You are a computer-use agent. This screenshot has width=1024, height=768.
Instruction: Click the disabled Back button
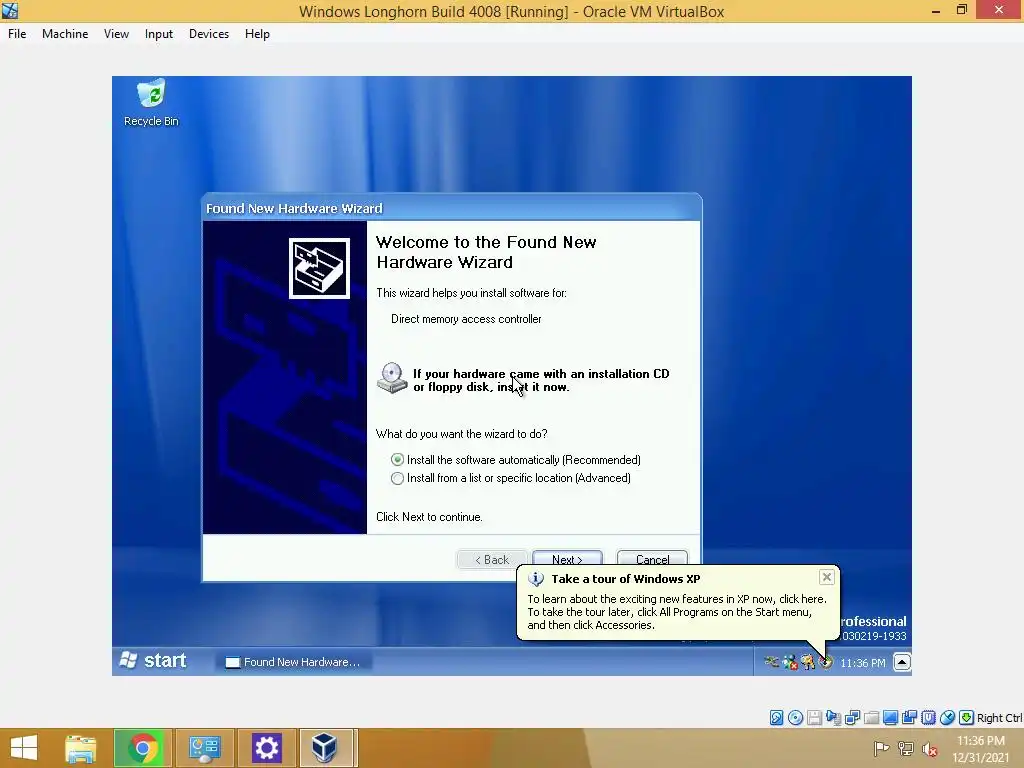(491, 560)
